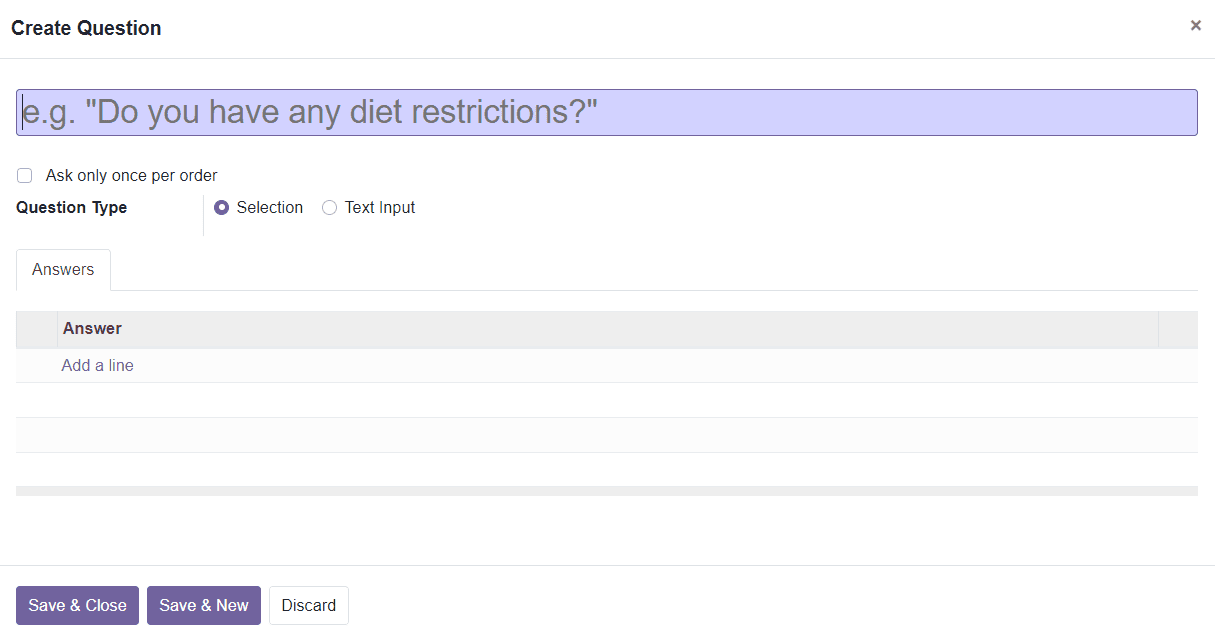Click the "Text Input" option label text

point(380,208)
